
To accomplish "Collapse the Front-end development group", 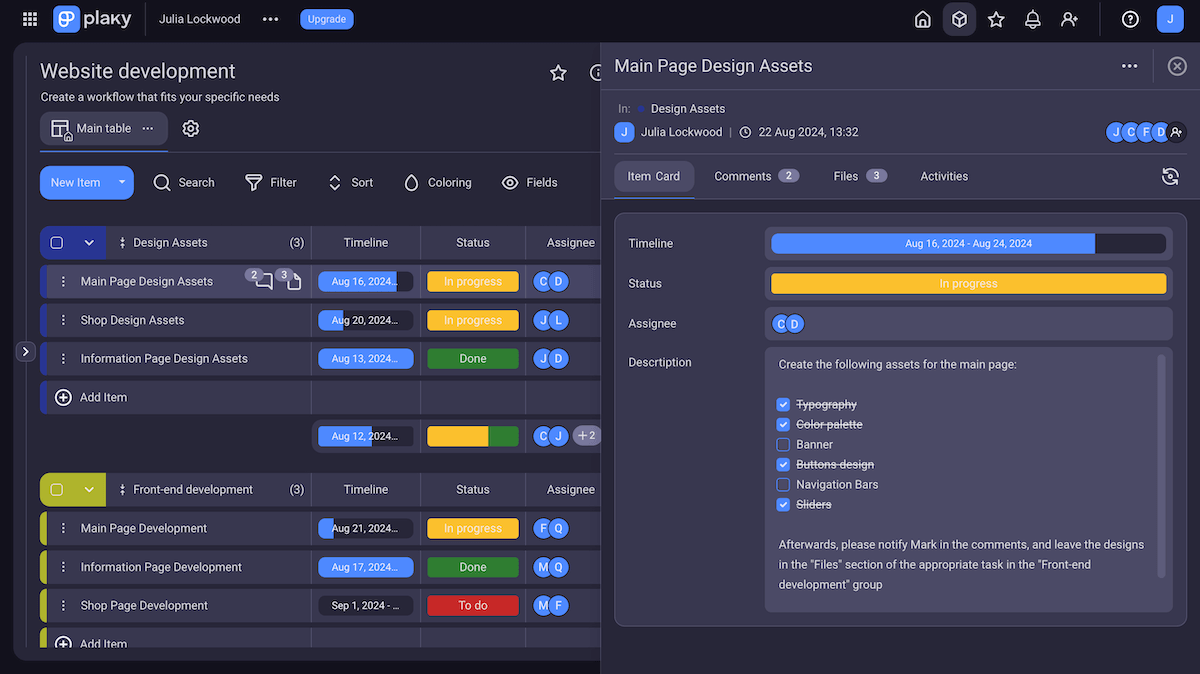I will pos(89,490).
